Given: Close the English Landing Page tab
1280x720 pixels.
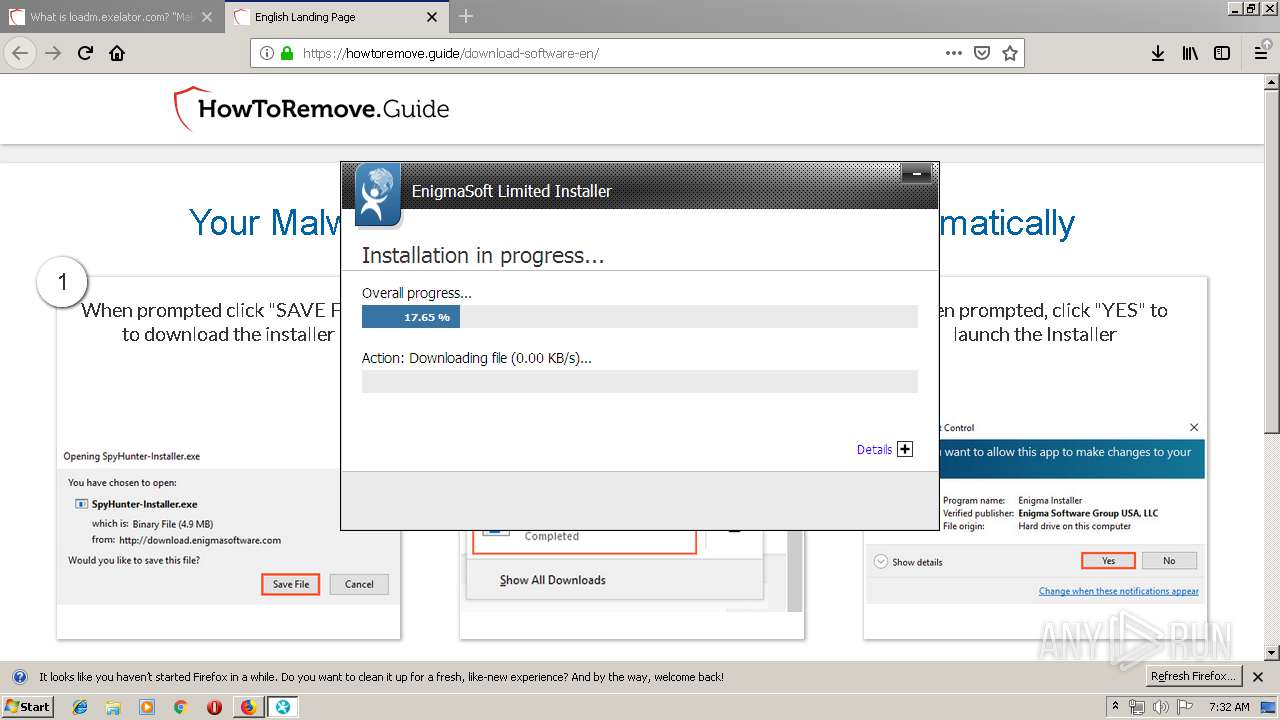Looking at the screenshot, I should [432, 17].
